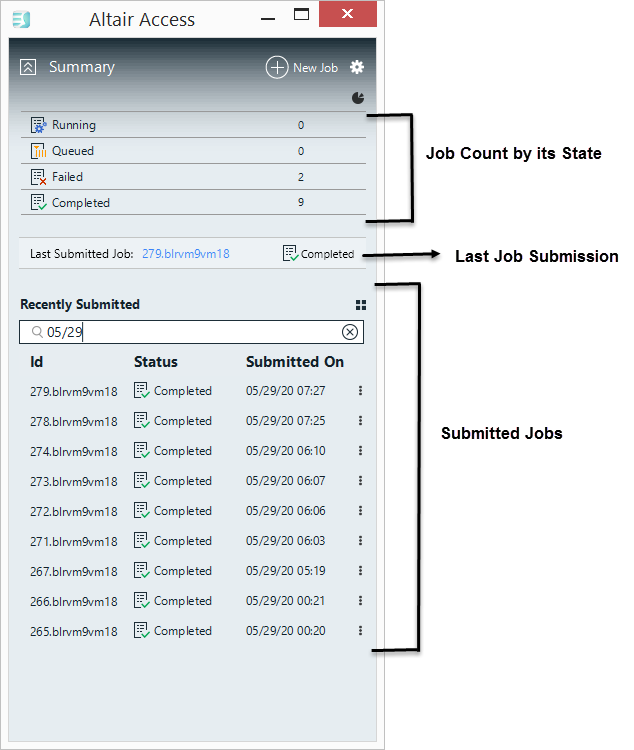Open more options menu for job 278
The height and width of the screenshot is (750, 634).
coord(360,420)
